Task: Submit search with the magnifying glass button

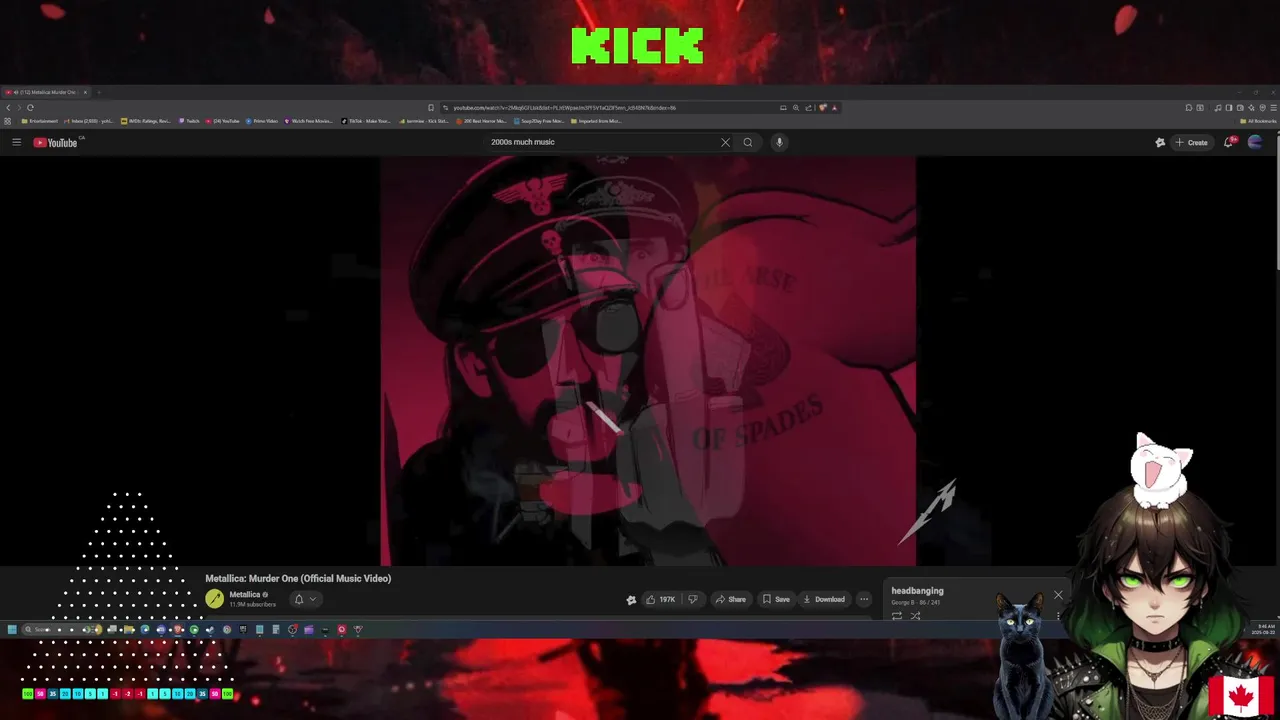Action: coord(747,142)
